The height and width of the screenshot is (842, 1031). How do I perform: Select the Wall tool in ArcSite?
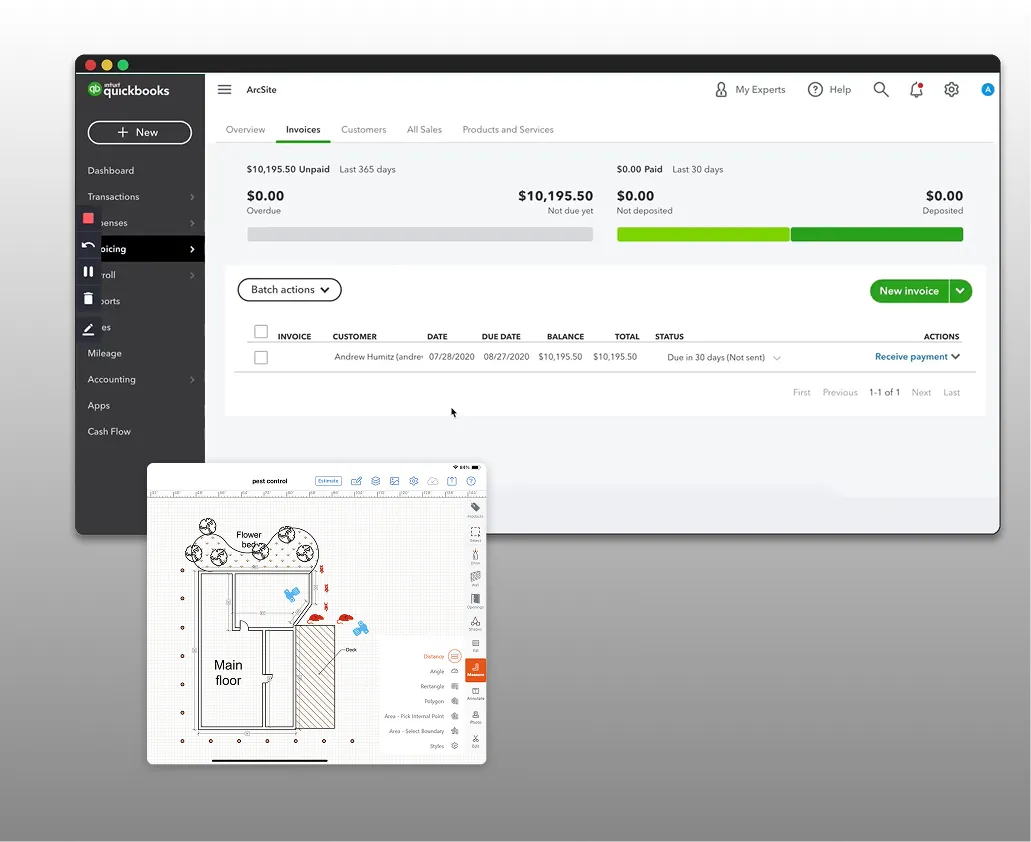475,578
